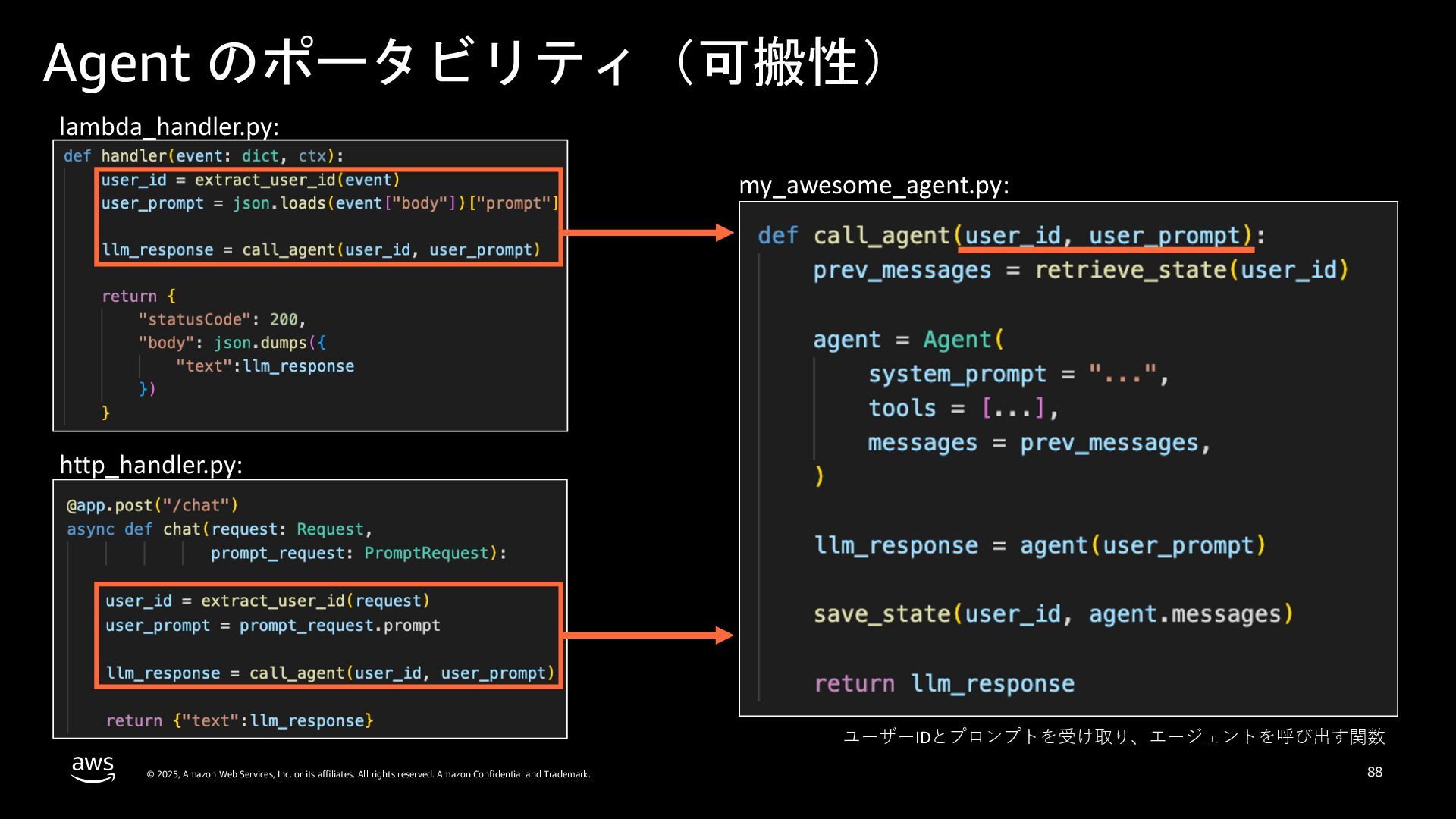Screen dimensions: 1456x819
Task: Click the 'return {' line in lambda handler
Action: click(139, 297)
